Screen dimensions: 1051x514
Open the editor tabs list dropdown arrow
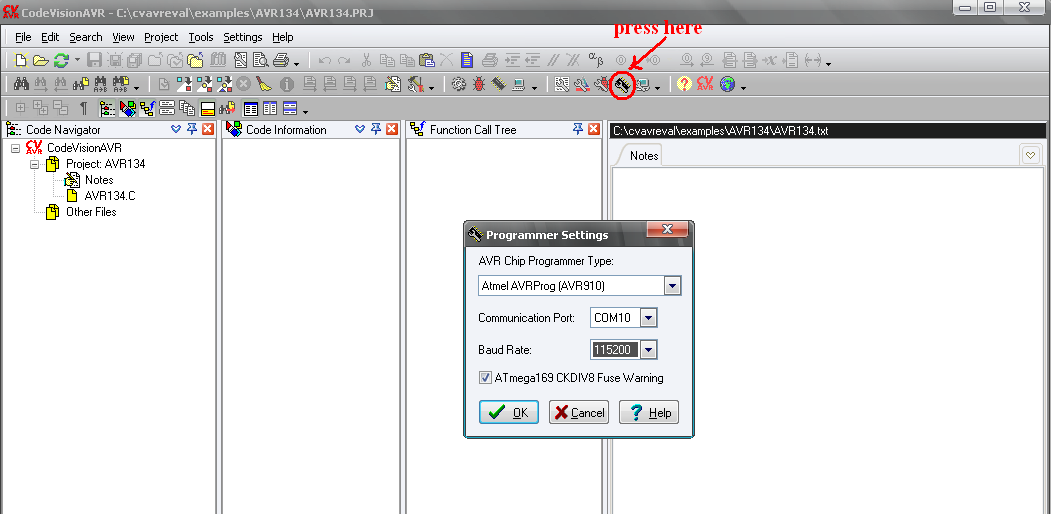(x=1031, y=155)
